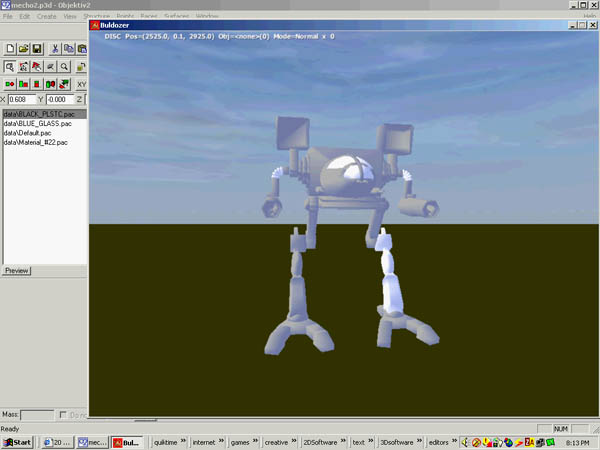Image resolution: width=600 pixels, height=450 pixels.
Task: Click the Windows Start button
Action: click(x=18, y=442)
